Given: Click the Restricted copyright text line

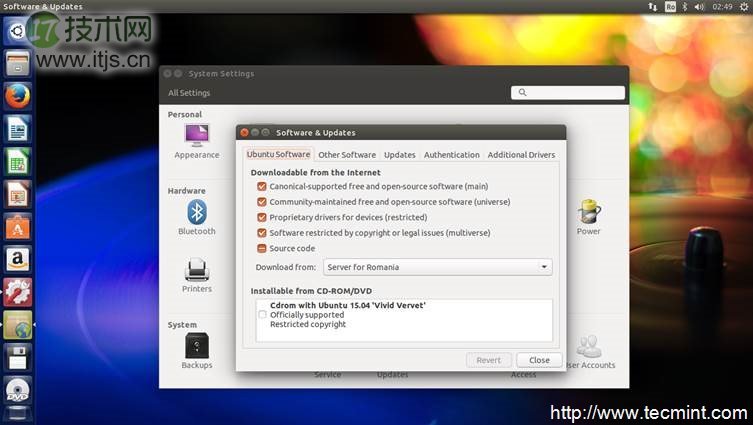Looking at the screenshot, I should coord(308,325).
